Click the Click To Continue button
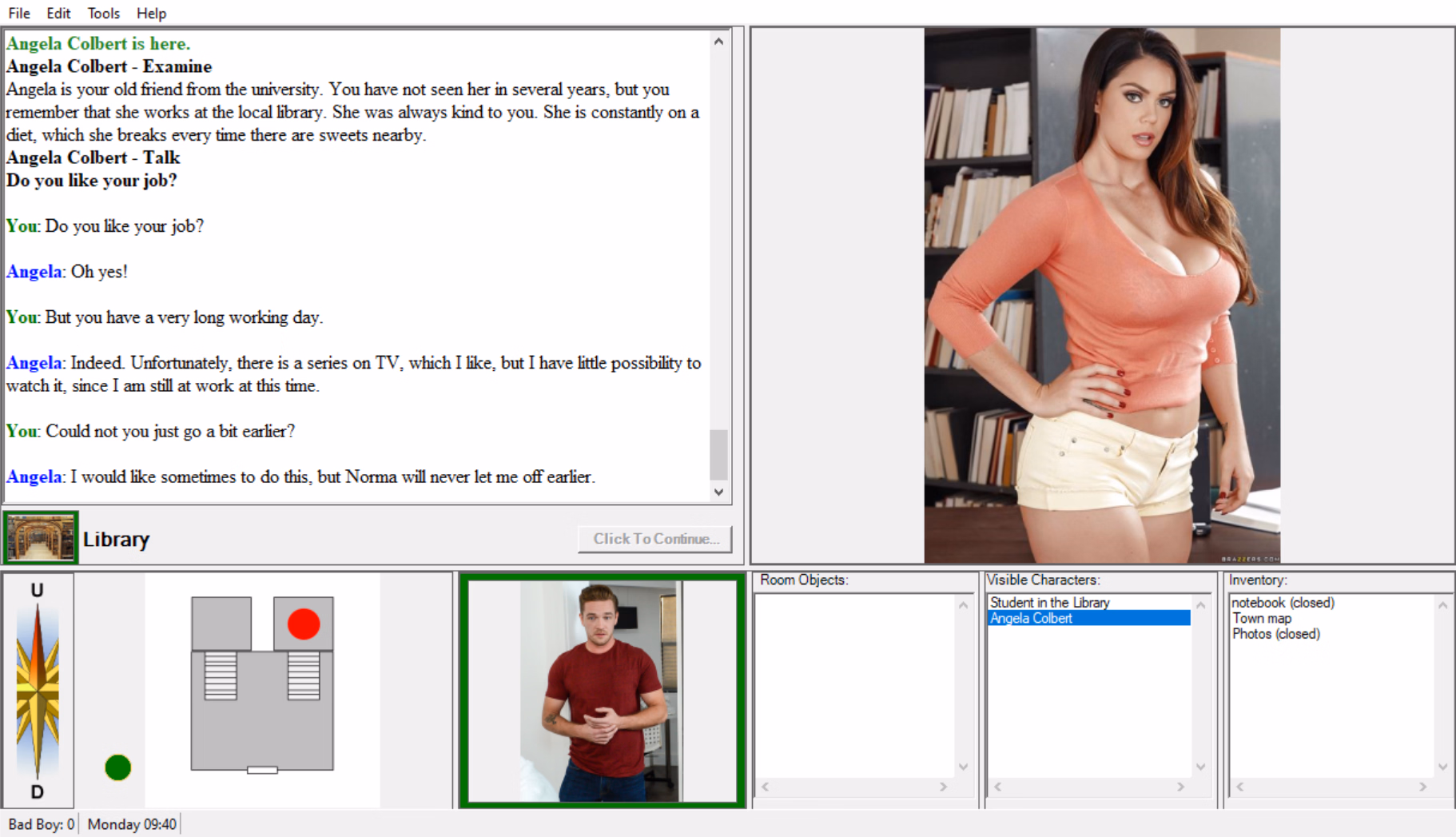 point(655,539)
